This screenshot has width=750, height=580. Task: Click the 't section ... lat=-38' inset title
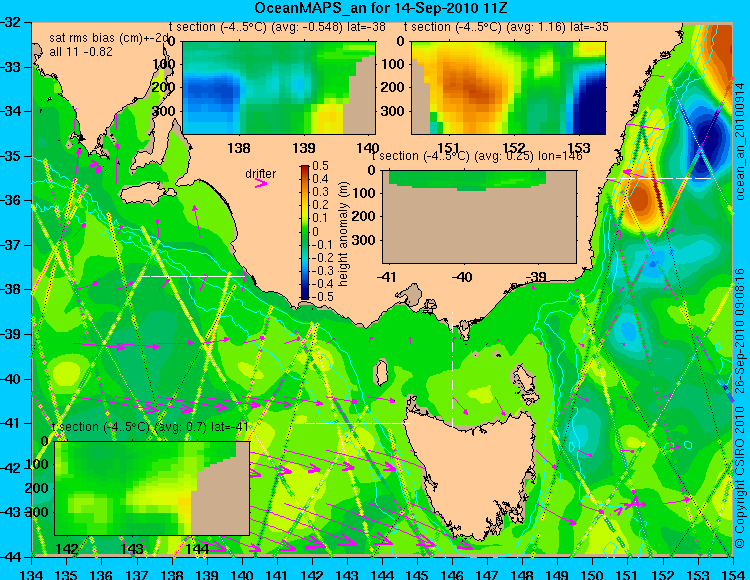(x=277, y=27)
